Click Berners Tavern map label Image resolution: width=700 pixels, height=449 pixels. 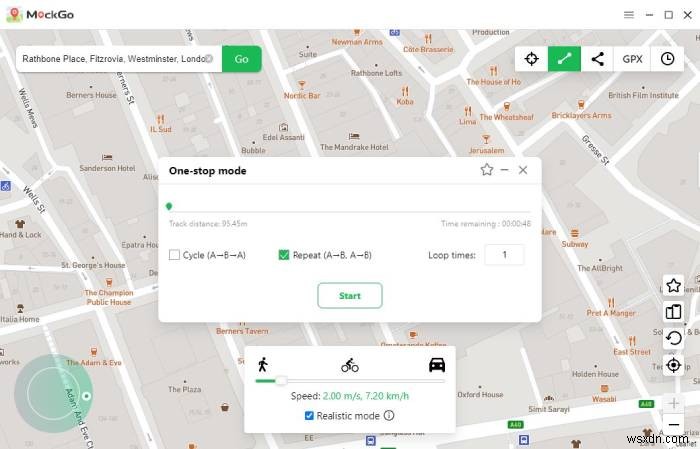pos(242,331)
